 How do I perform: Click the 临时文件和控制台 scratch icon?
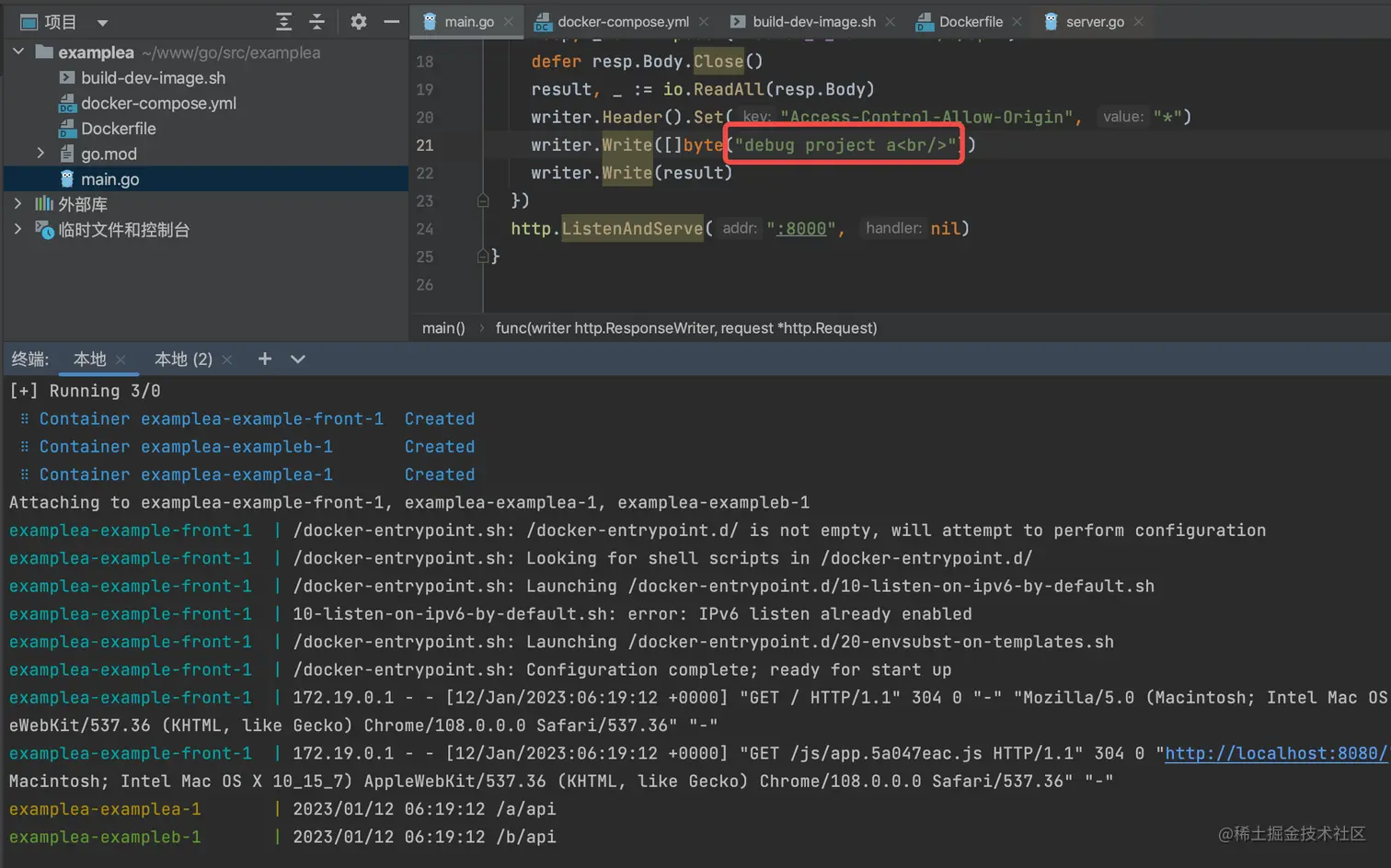click(x=44, y=230)
